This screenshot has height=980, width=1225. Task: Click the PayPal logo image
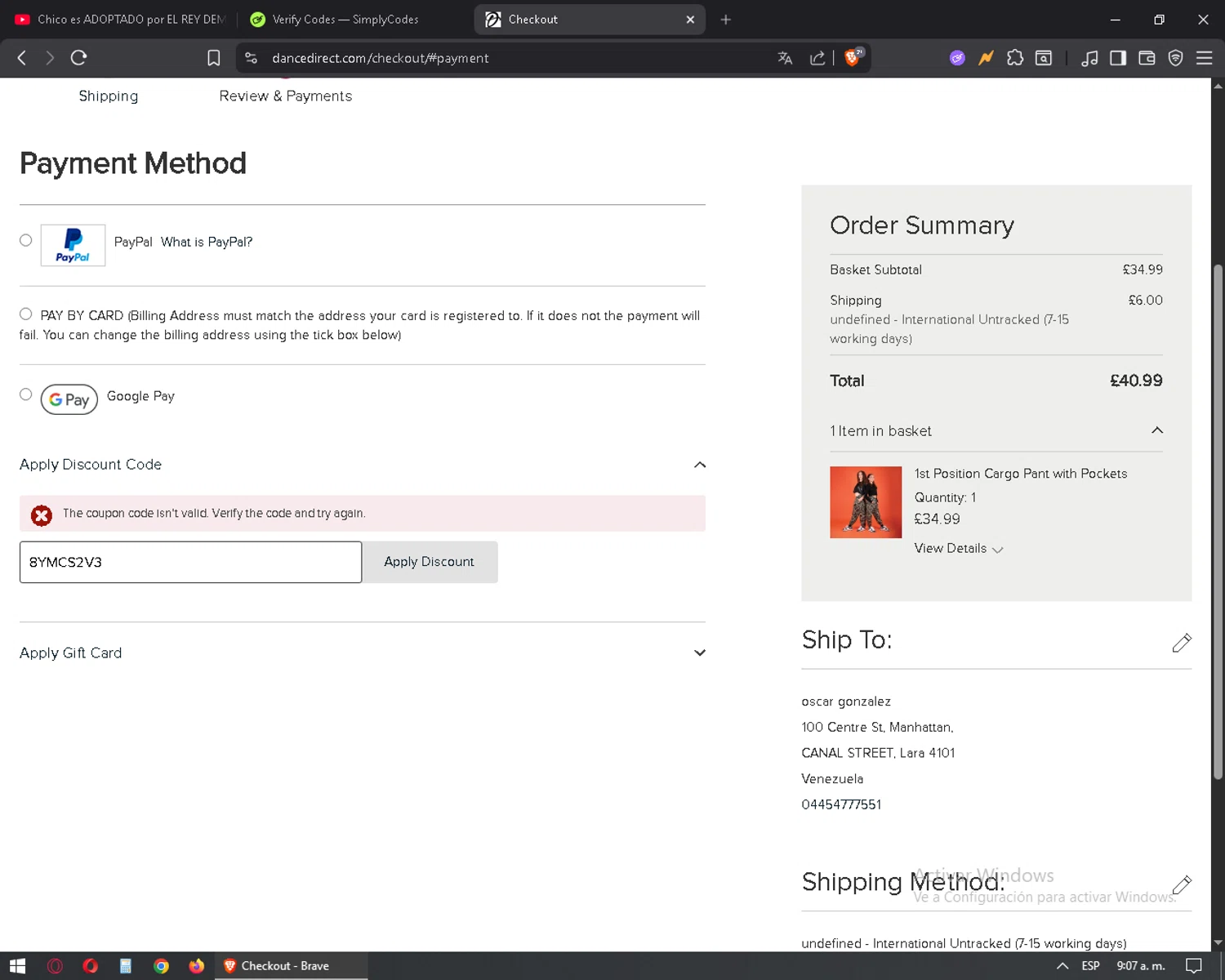(73, 245)
